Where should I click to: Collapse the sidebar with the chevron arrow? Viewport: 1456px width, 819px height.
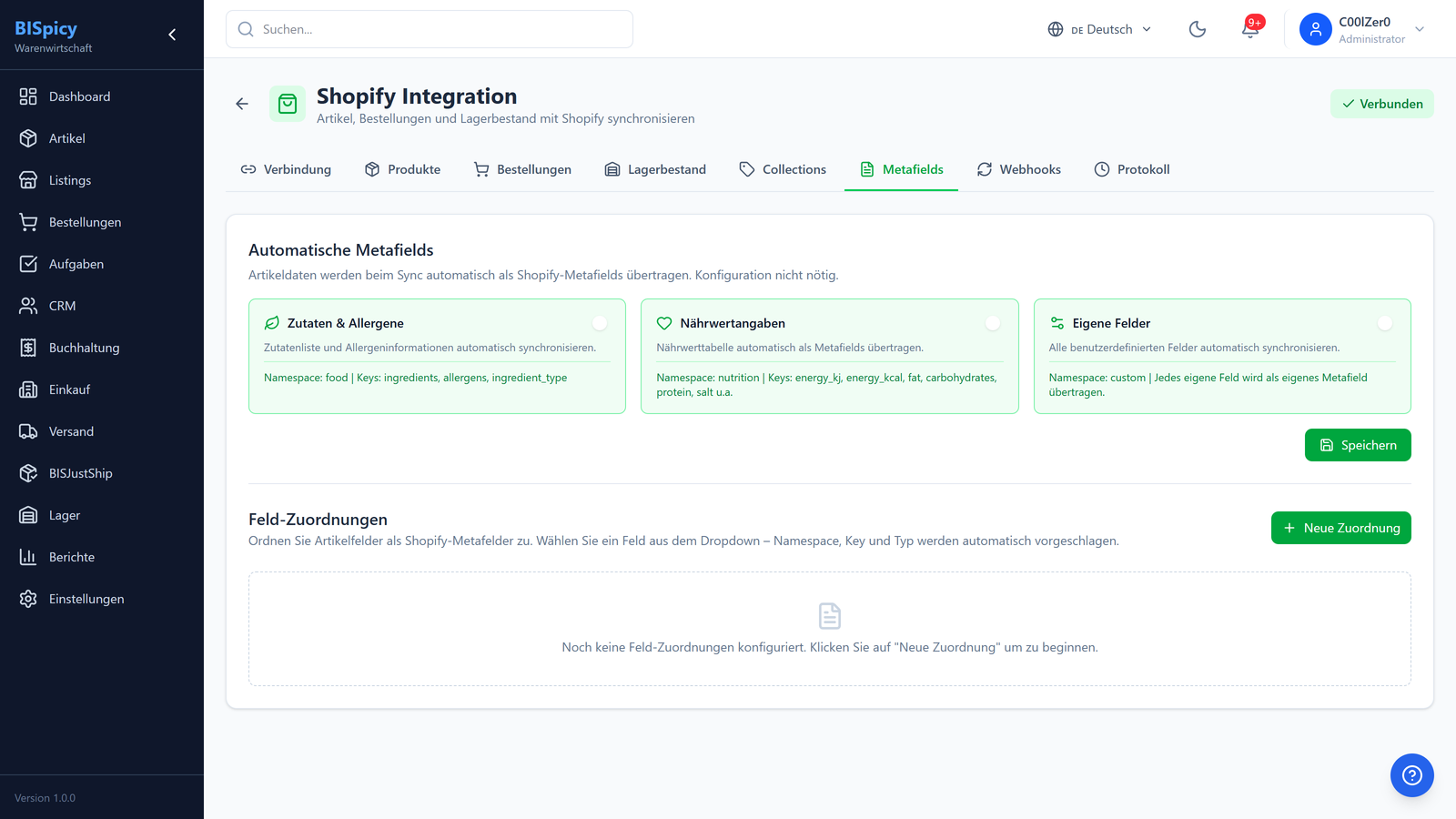[171, 34]
